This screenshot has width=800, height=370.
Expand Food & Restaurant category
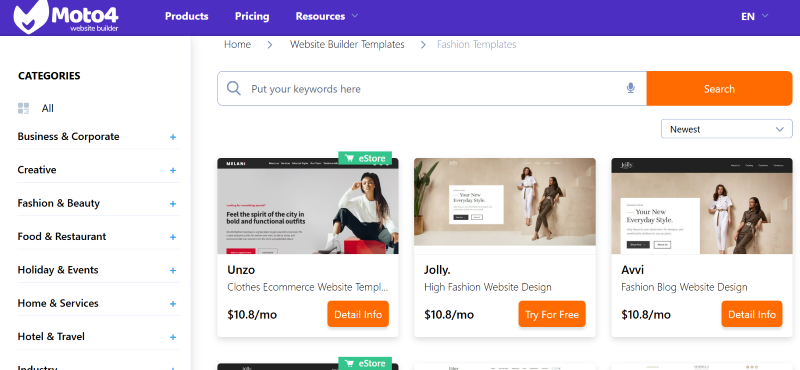click(x=173, y=237)
